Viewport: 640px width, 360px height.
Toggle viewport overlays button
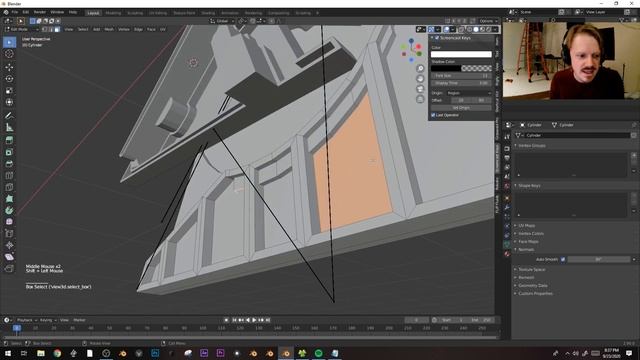point(446,29)
